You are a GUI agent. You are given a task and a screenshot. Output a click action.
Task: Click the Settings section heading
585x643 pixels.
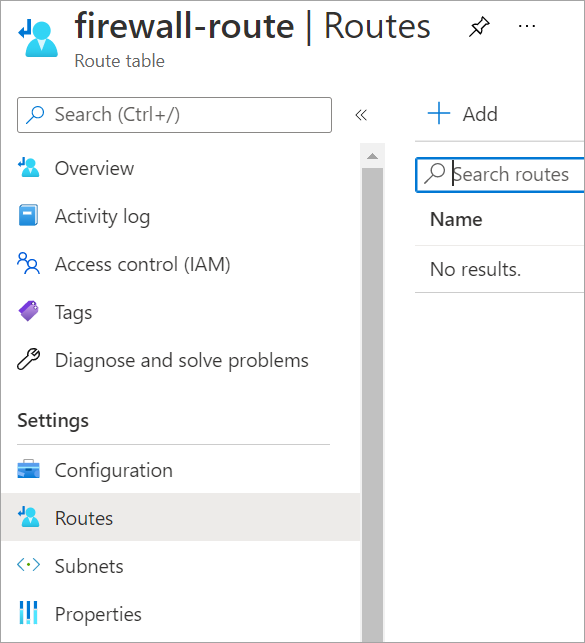pos(53,421)
